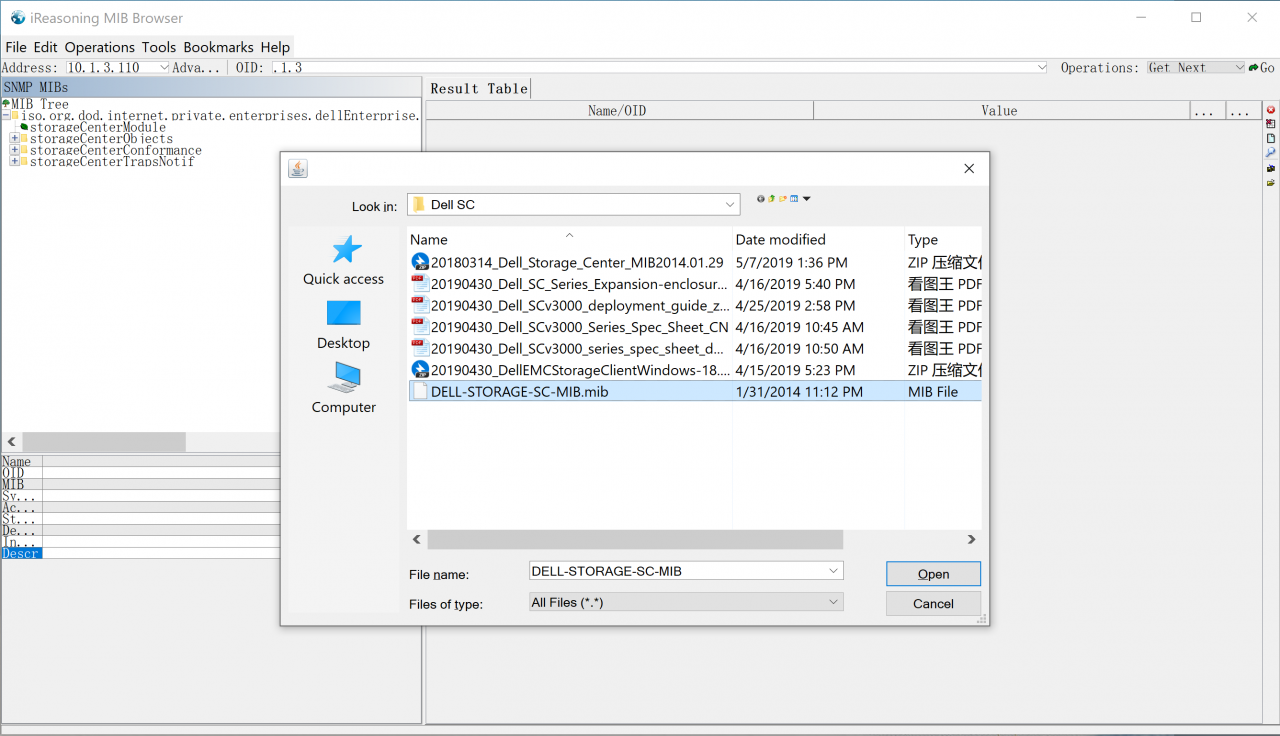Click the magnifier Find icon in the right toolbar
Screen dimensions: 1280x736
coord(1270,152)
